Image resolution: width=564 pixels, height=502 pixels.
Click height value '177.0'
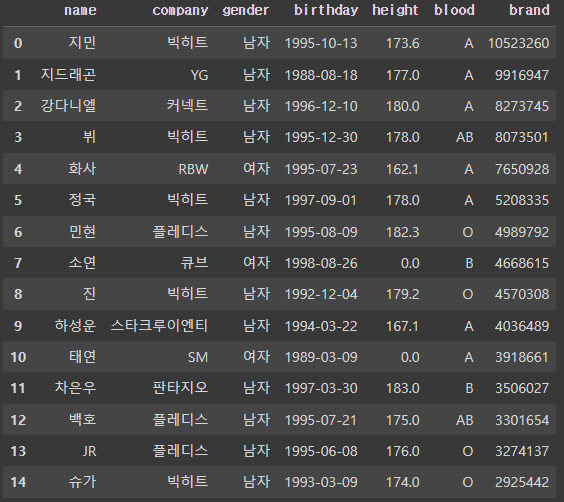(402, 75)
